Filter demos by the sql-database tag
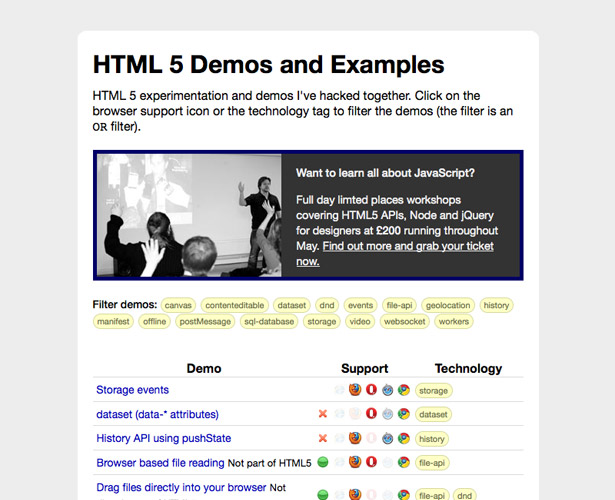Image resolution: width=615 pixels, height=500 pixels. pyautogui.click(x=269, y=321)
